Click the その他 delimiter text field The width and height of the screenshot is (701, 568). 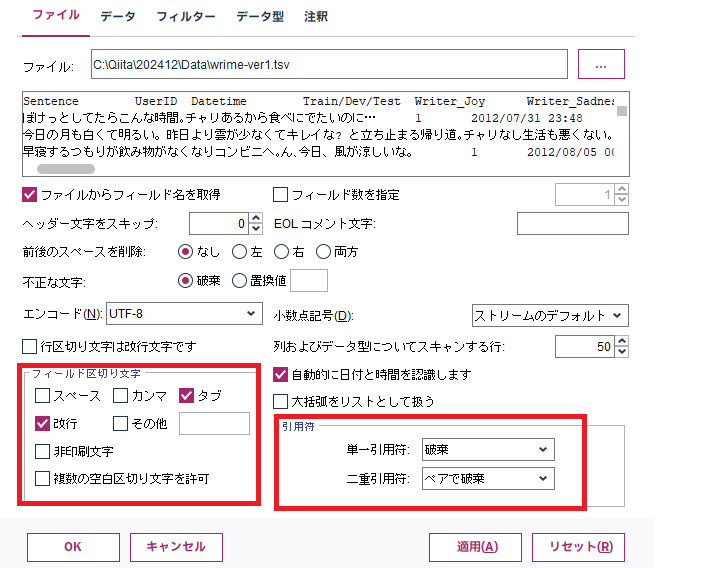point(214,423)
